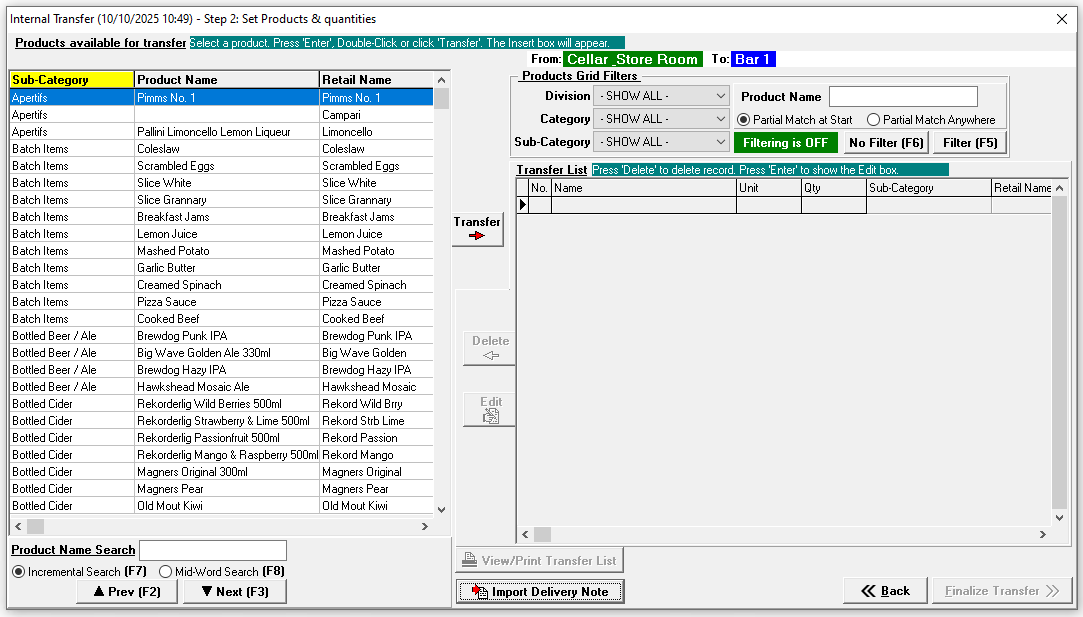The image size is (1083, 617).
Task: Expand the Category filter dropdown
Action: [661, 119]
